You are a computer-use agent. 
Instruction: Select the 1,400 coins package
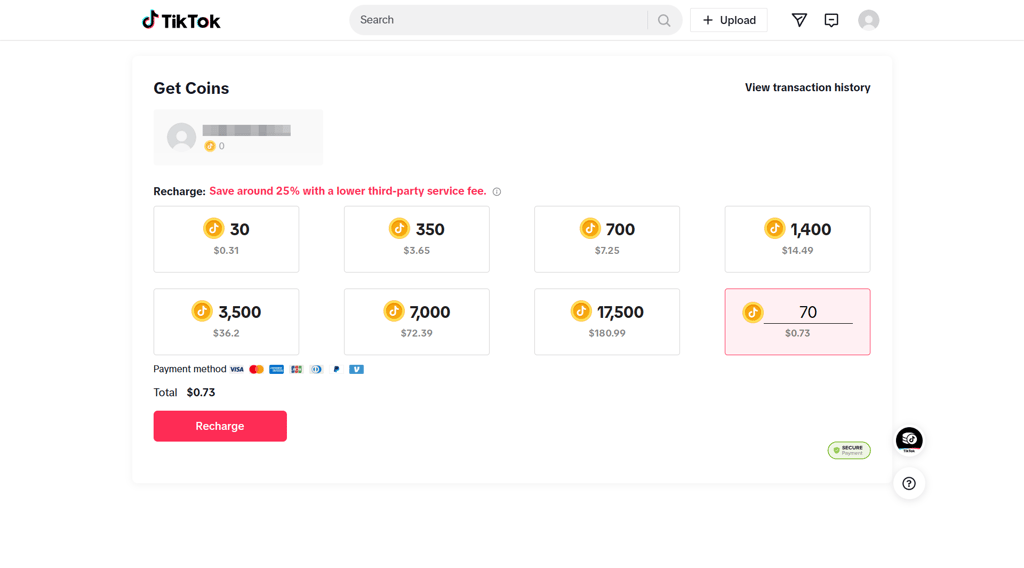point(797,239)
